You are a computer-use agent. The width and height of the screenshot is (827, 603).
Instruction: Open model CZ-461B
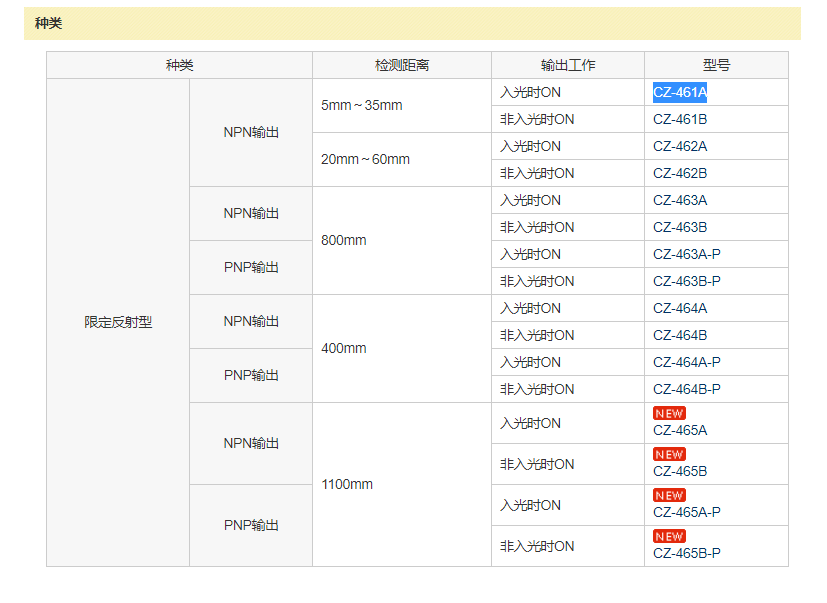pyautogui.click(x=680, y=119)
